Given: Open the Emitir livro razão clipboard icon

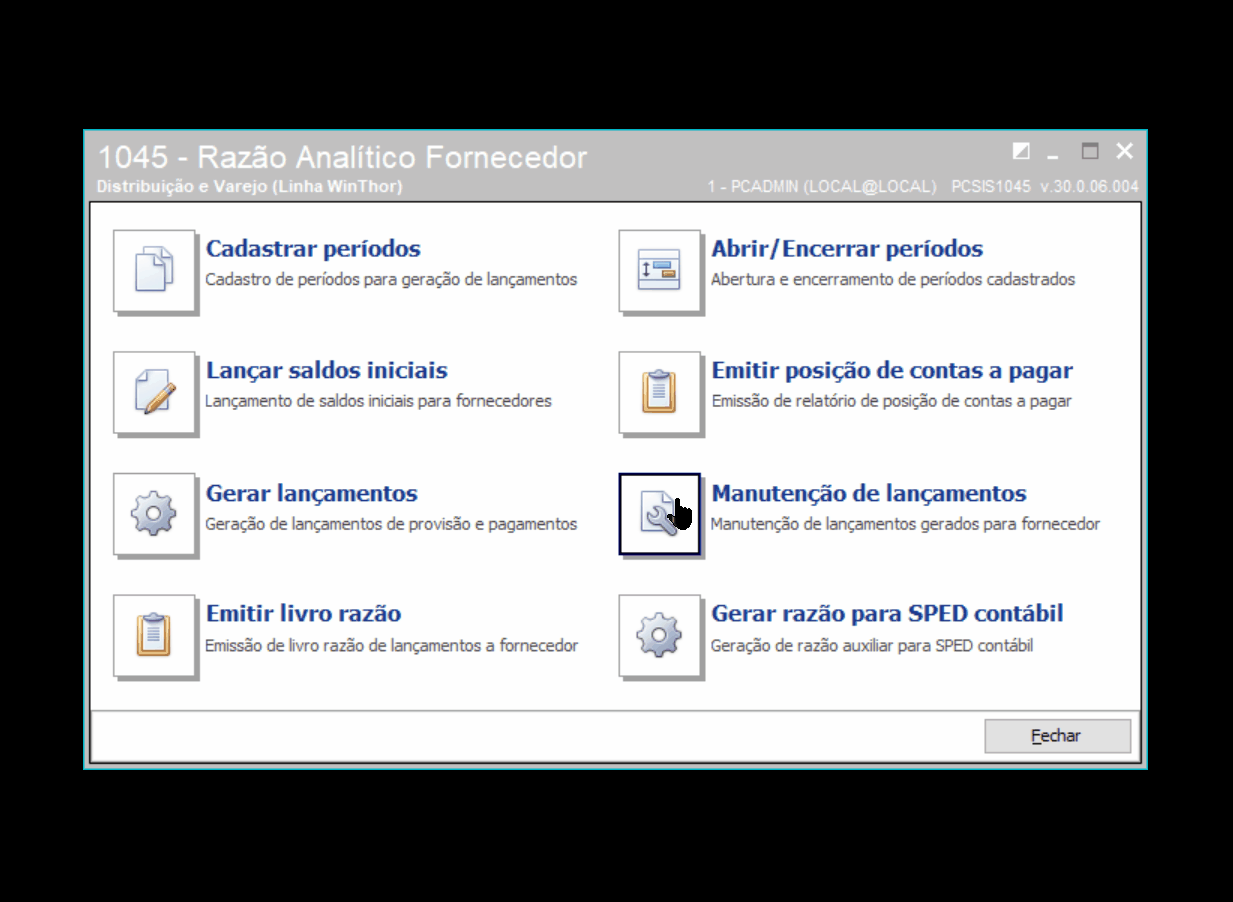Looking at the screenshot, I should click(x=154, y=636).
